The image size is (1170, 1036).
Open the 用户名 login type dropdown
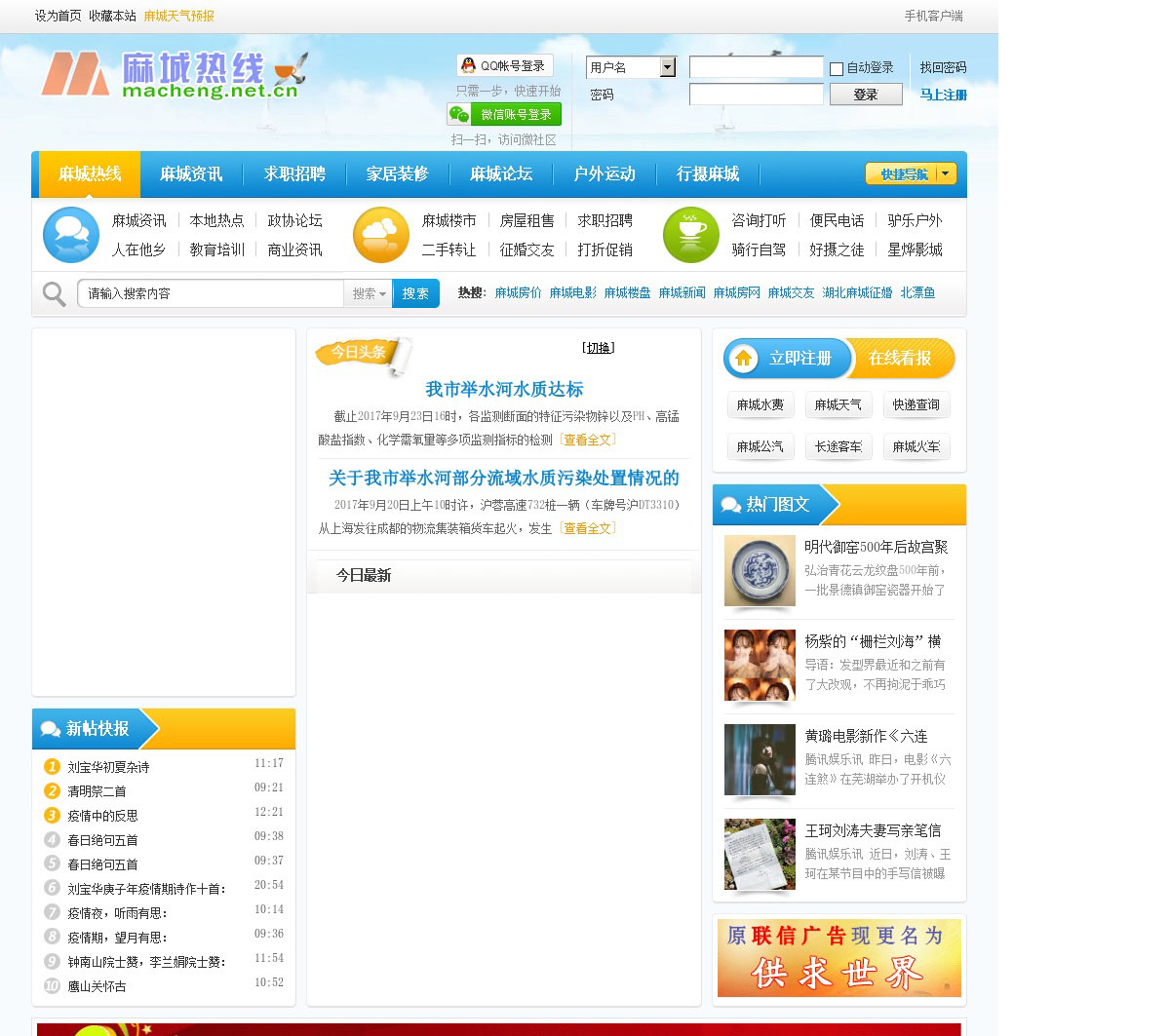667,67
